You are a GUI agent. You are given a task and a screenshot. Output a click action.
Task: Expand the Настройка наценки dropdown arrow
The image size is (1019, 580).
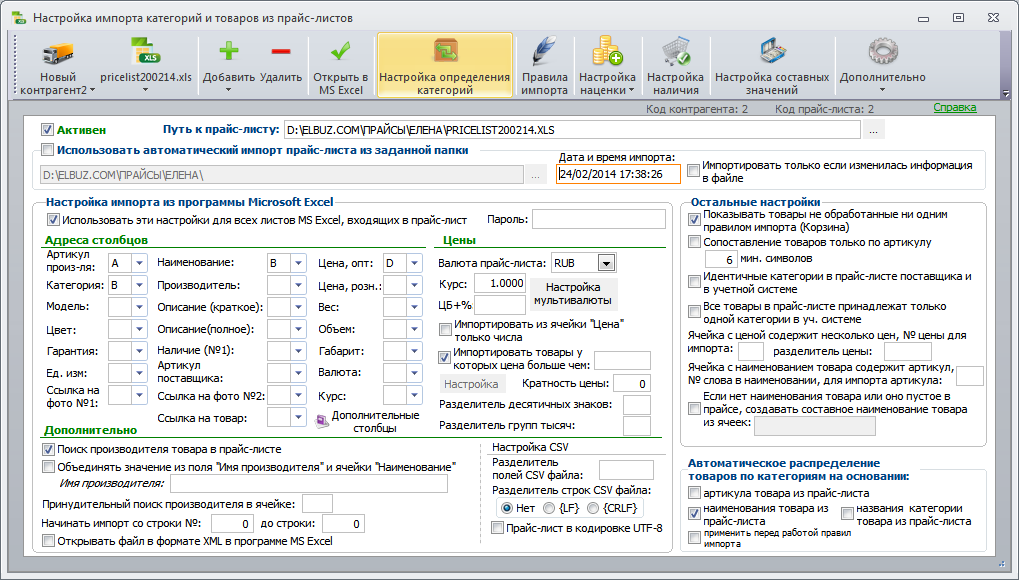pyautogui.click(x=631, y=90)
